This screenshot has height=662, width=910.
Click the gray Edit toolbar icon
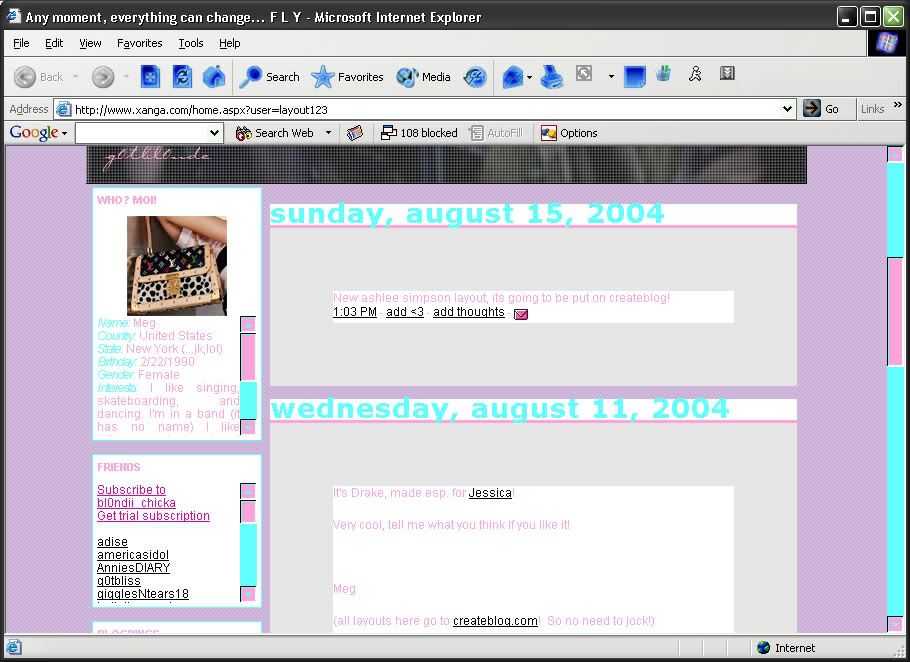click(584, 74)
